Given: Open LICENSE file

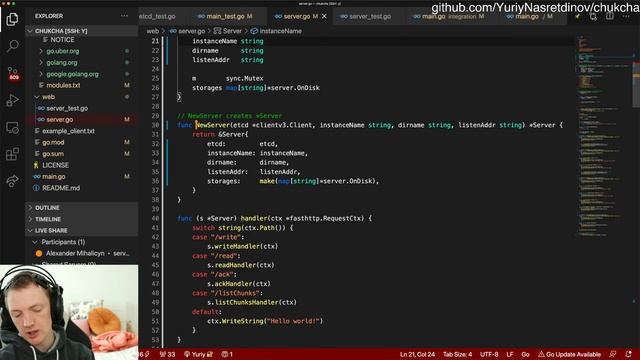Looking at the screenshot, I should [56, 165].
